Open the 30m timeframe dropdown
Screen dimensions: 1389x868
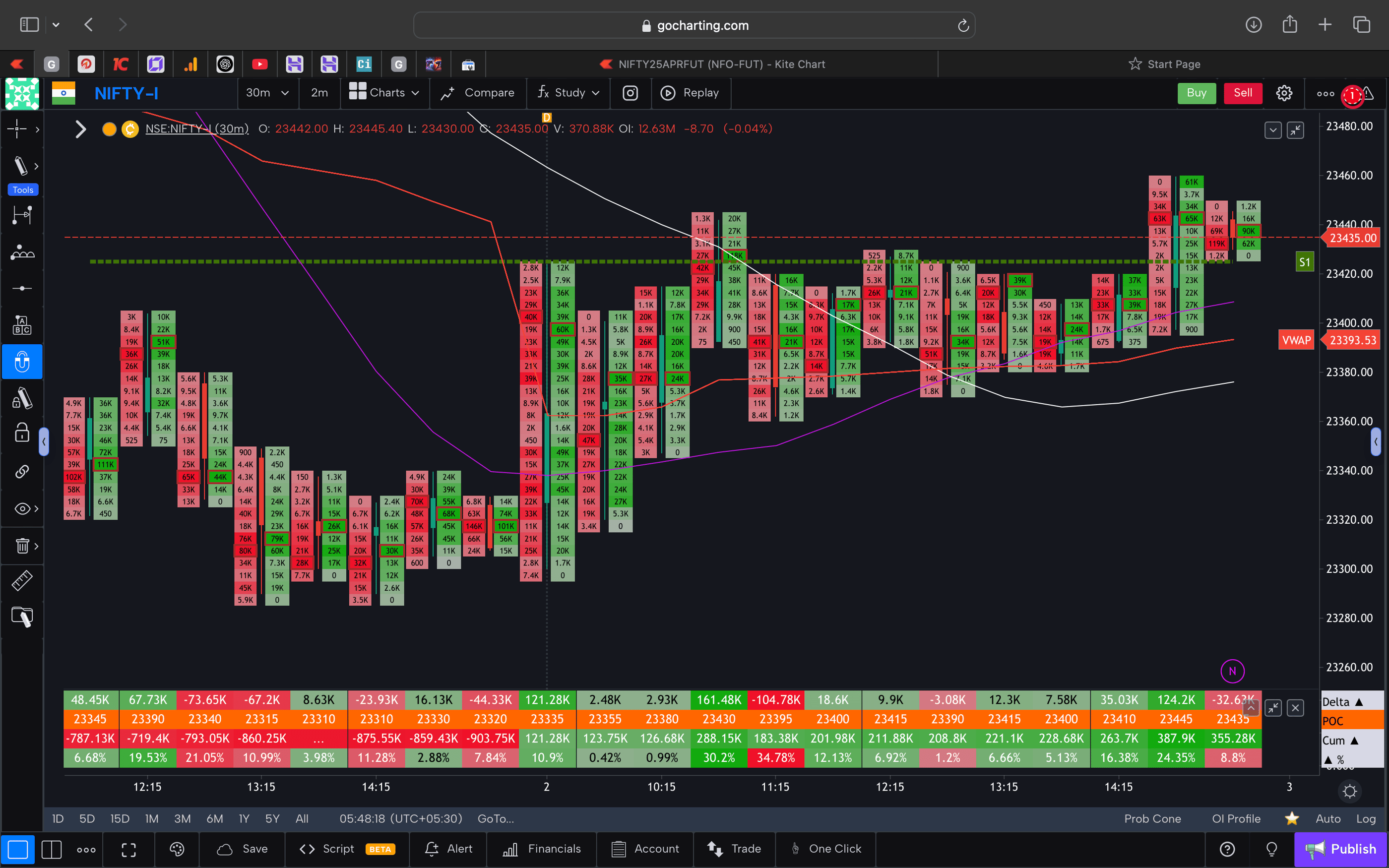(267, 92)
